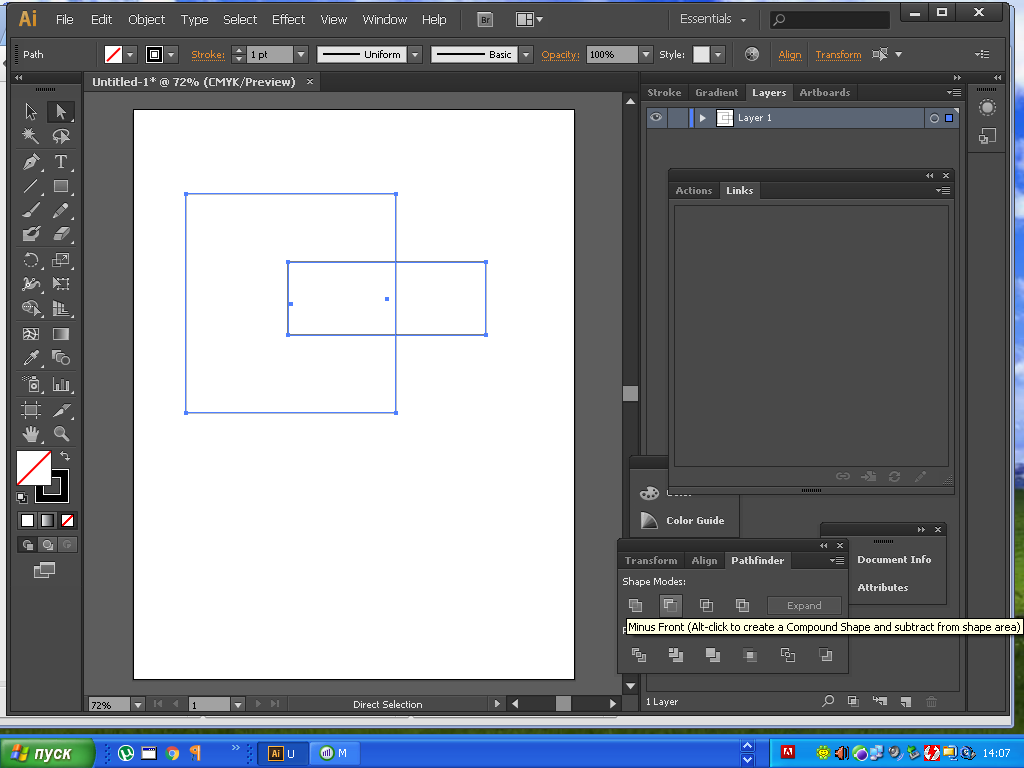Select the Pen tool
The height and width of the screenshot is (768, 1024).
coord(31,161)
